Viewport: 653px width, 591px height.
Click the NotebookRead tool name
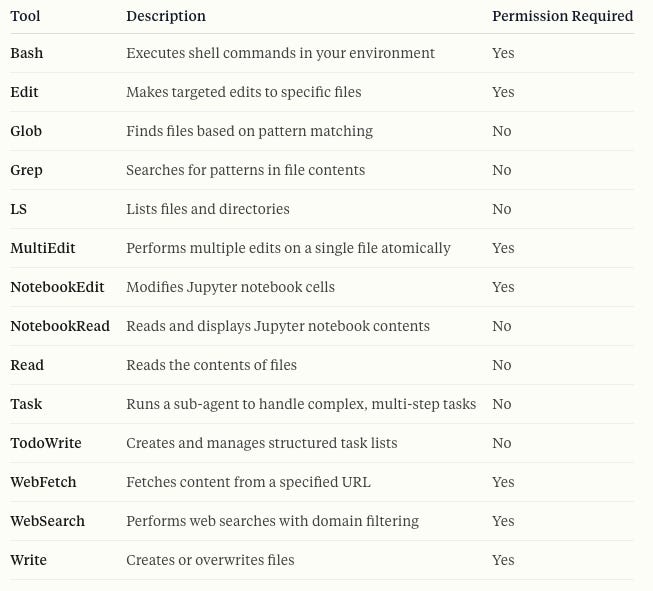[x=60, y=326]
